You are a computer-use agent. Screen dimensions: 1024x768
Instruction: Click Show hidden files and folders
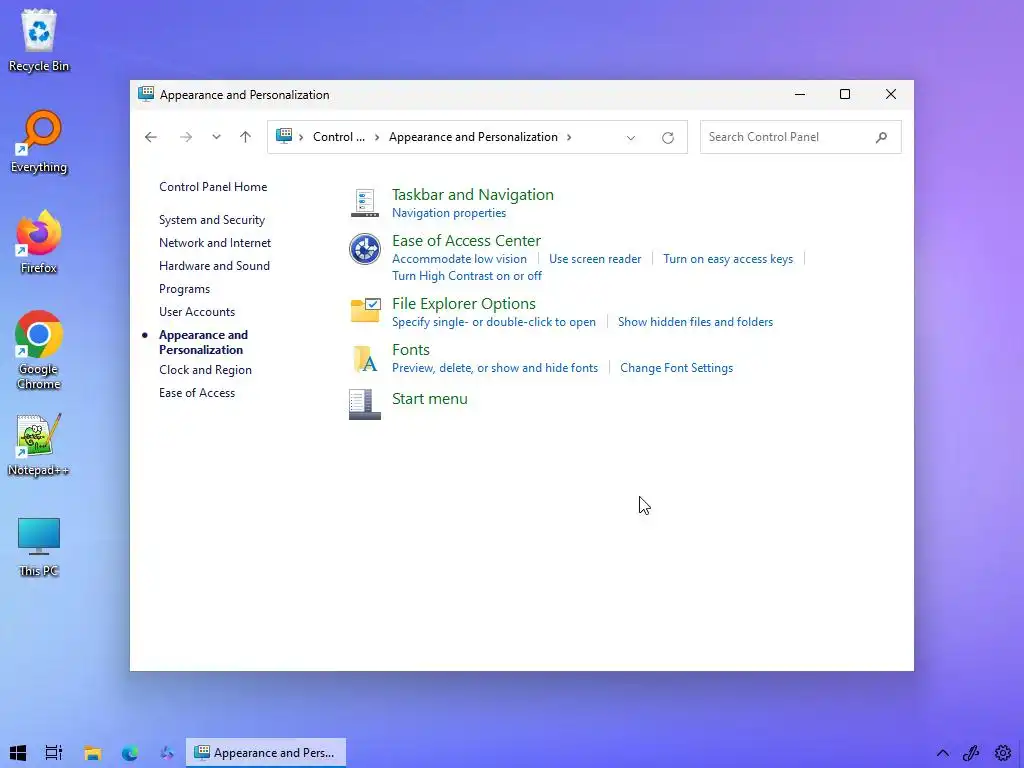[x=696, y=322]
